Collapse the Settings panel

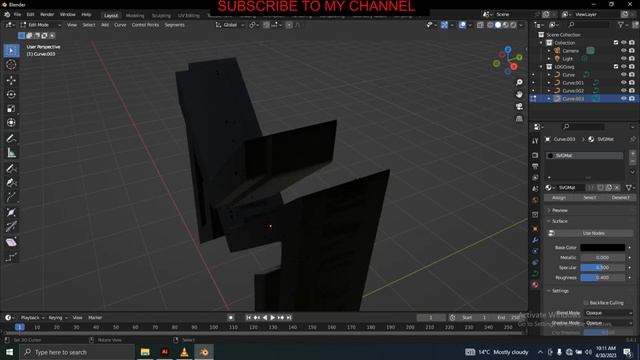(560, 291)
